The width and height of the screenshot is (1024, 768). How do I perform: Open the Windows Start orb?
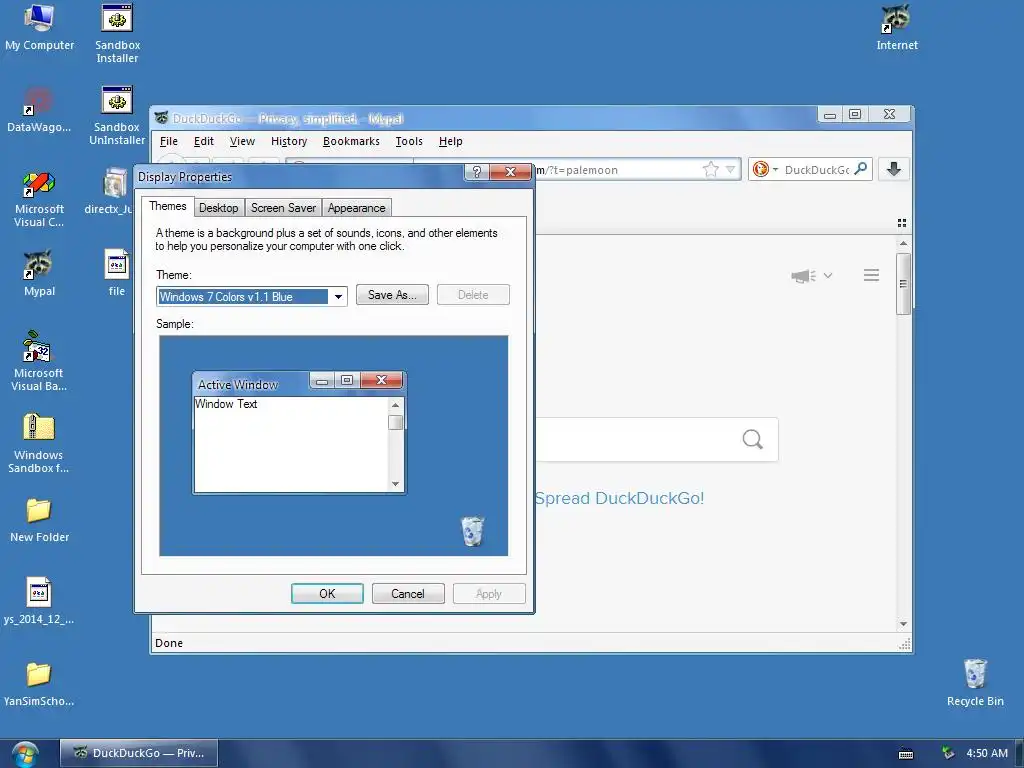24,754
